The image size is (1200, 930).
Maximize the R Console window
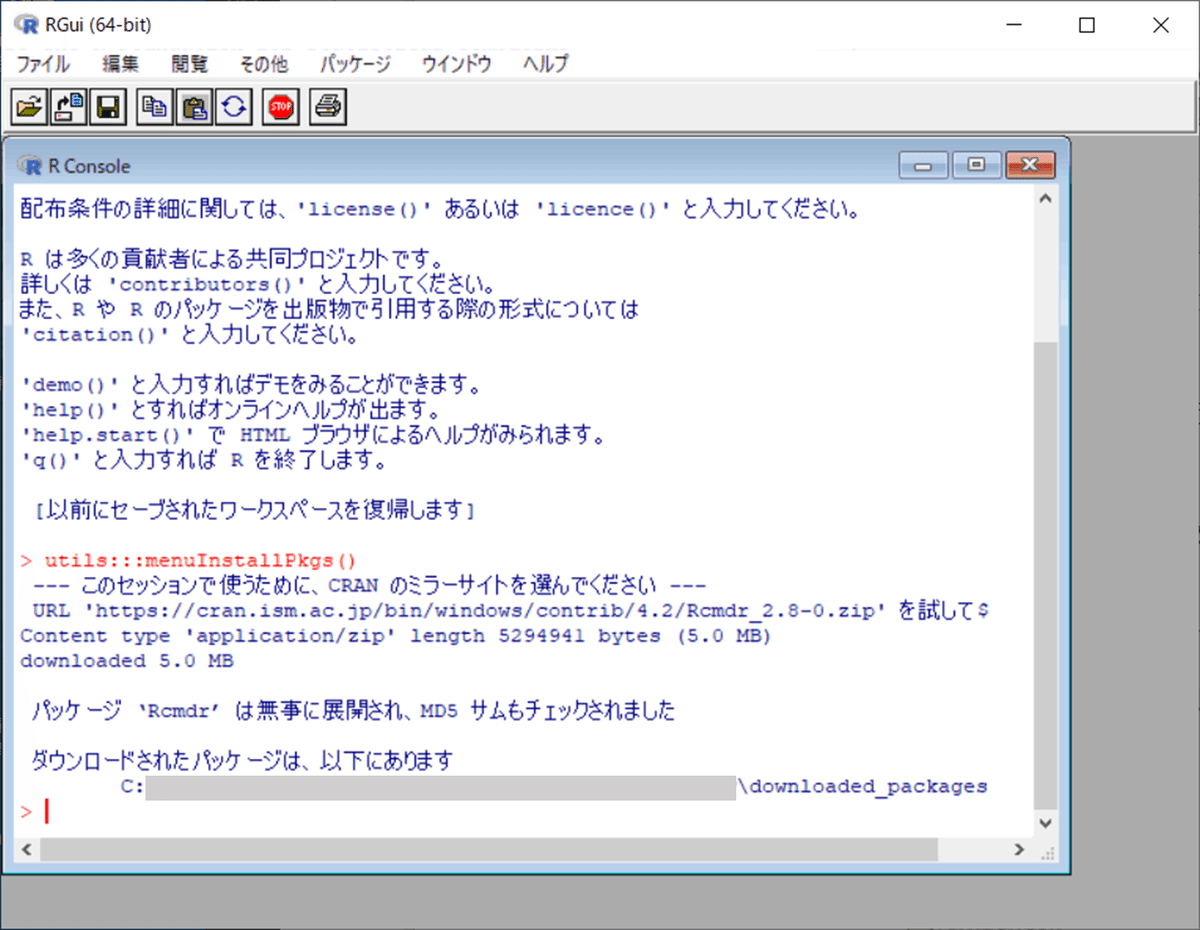[x=977, y=165]
